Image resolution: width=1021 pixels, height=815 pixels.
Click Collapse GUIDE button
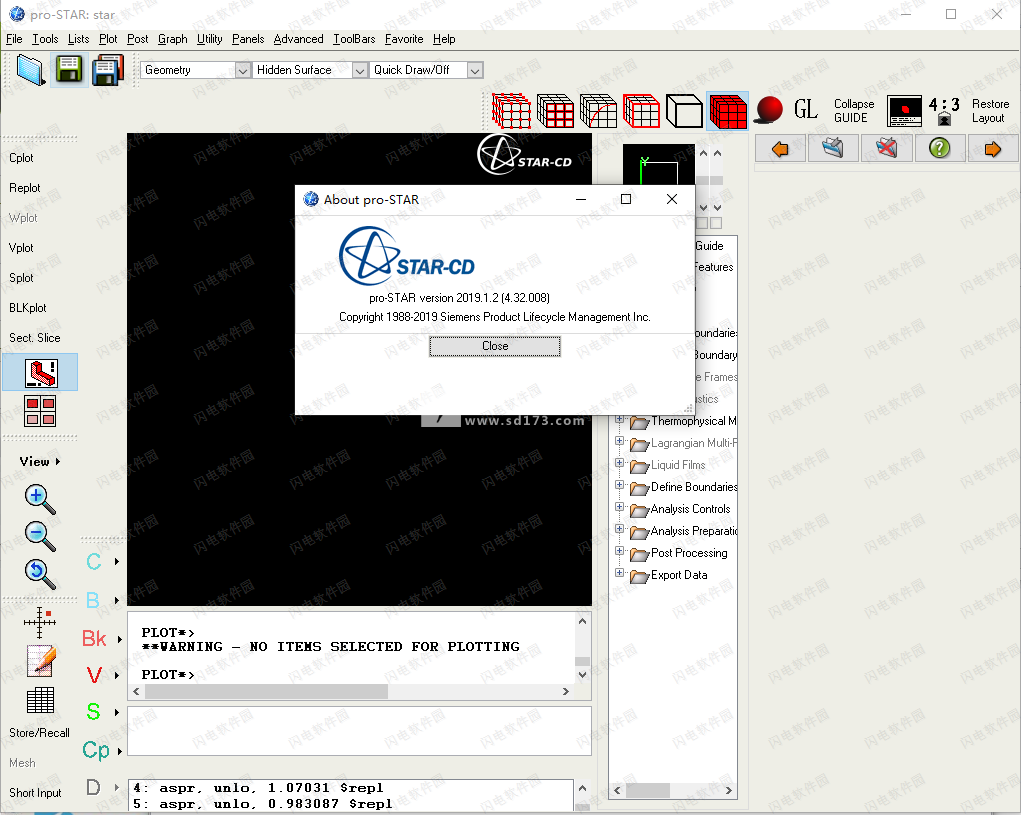854,111
